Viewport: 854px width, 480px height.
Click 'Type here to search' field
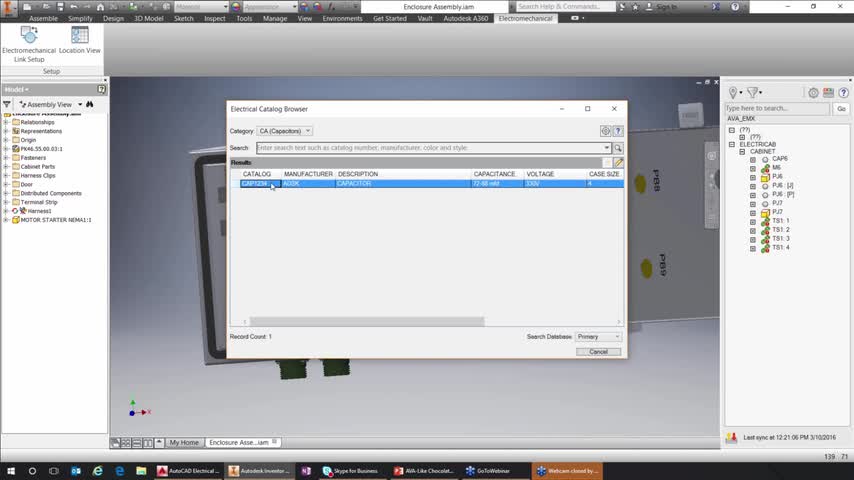tap(777, 109)
